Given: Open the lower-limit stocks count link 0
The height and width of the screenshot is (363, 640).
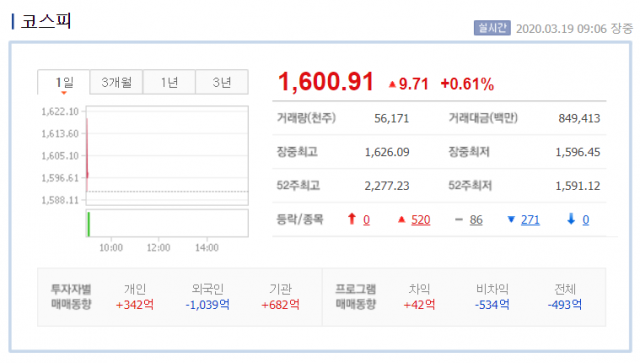Looking at the screenshot, I should click(585, 220).
